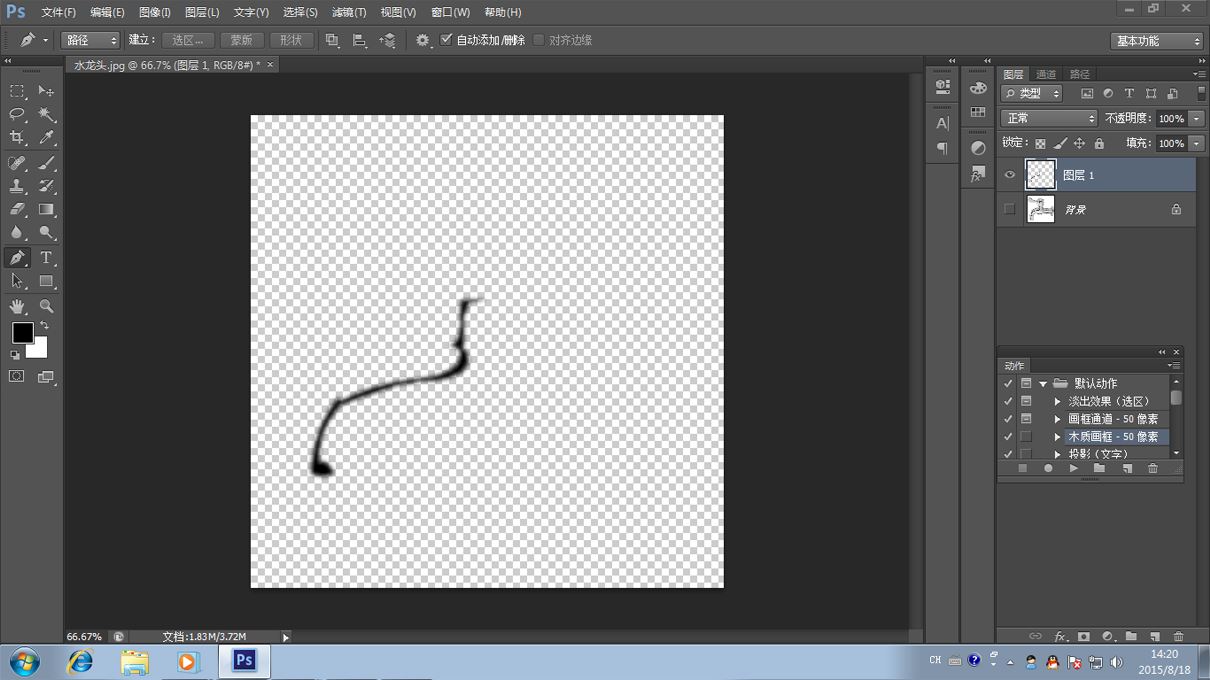Open tool preset picker arrow
Image resolution: width=1210 pixels, height=680 pixels.
tap(45, 40)
